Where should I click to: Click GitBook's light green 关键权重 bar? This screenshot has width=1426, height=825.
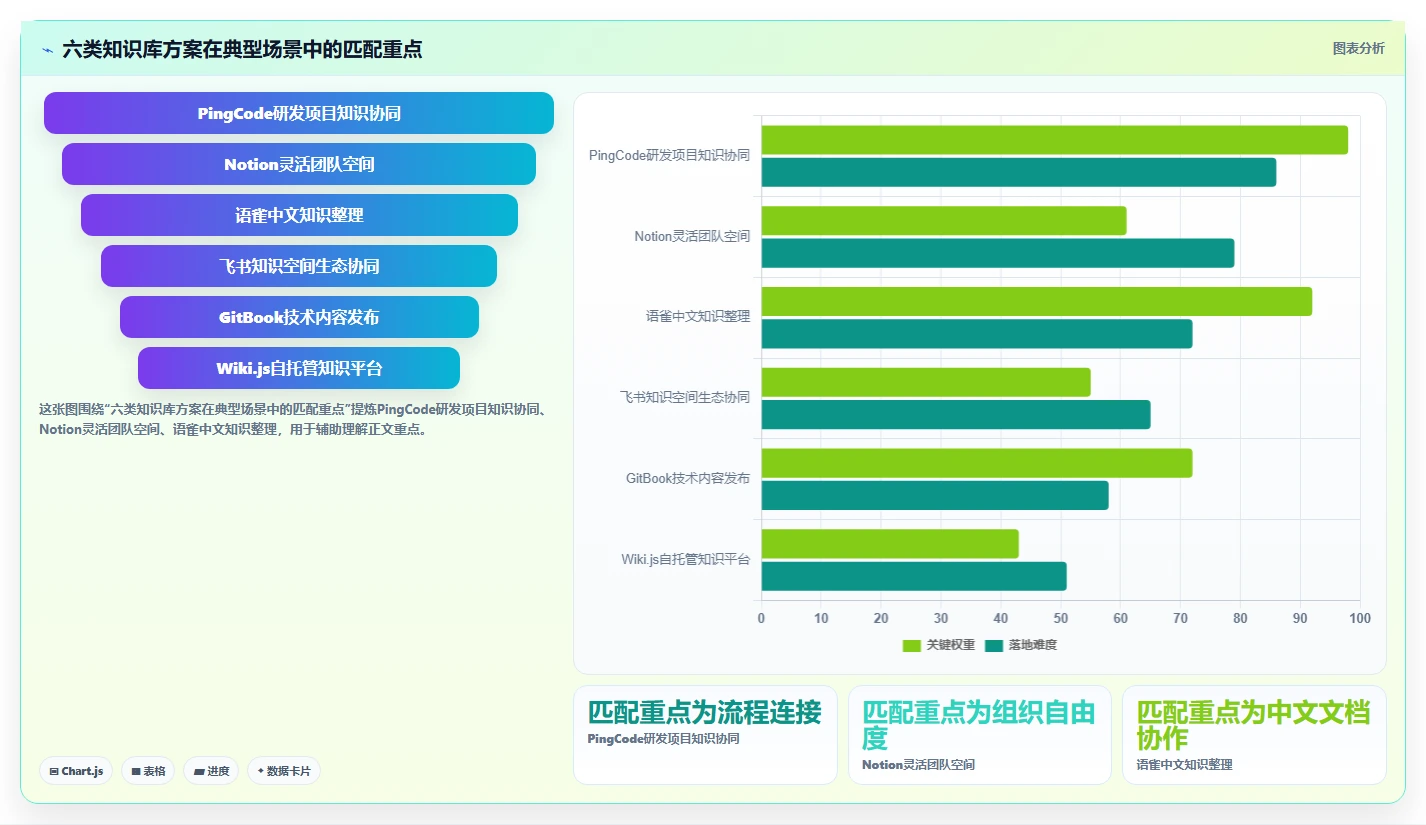pyautogui.click(x=976, y=463)
